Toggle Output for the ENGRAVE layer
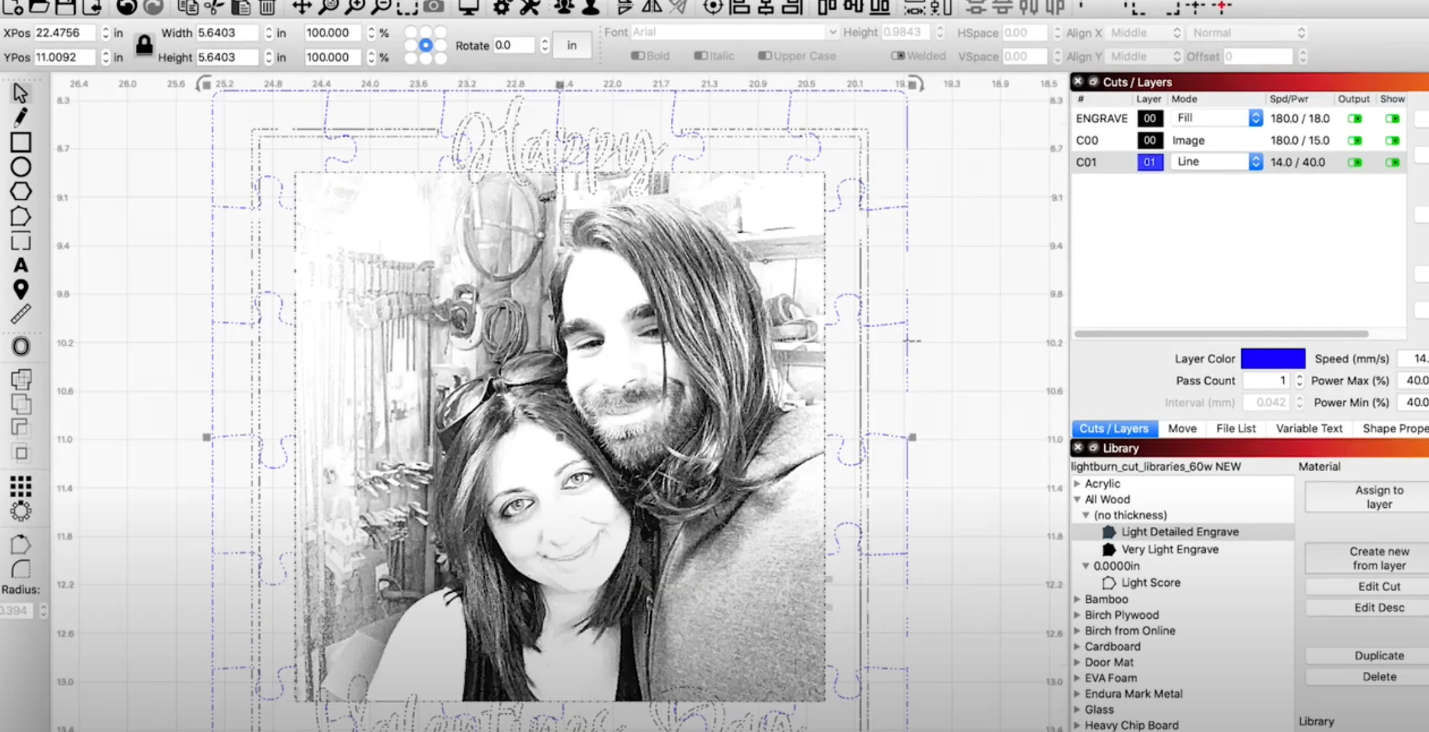Screen dimensions: 1429x732 (1354, 119)
